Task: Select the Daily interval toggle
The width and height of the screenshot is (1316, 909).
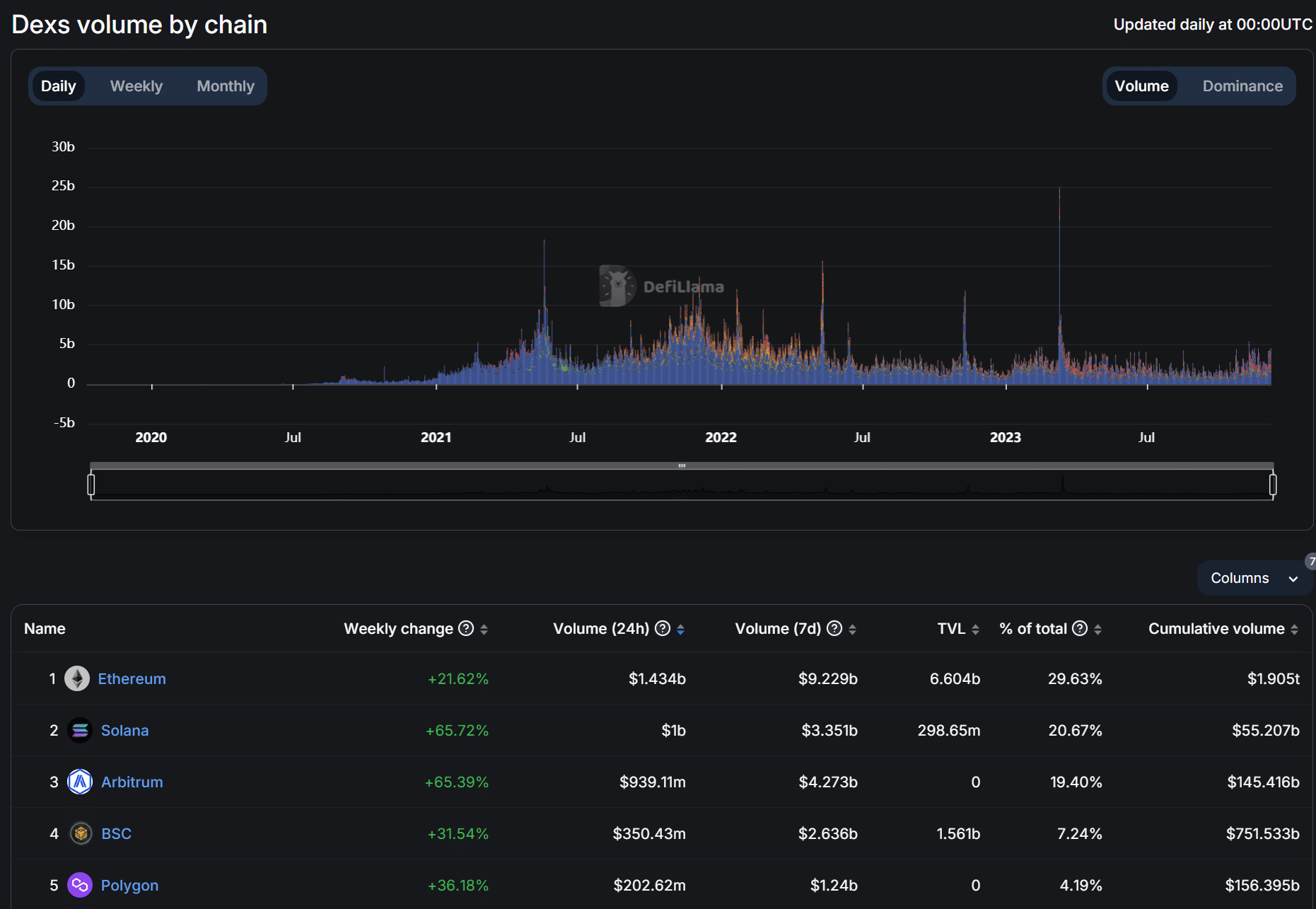Action: click(x=59, y=86)
